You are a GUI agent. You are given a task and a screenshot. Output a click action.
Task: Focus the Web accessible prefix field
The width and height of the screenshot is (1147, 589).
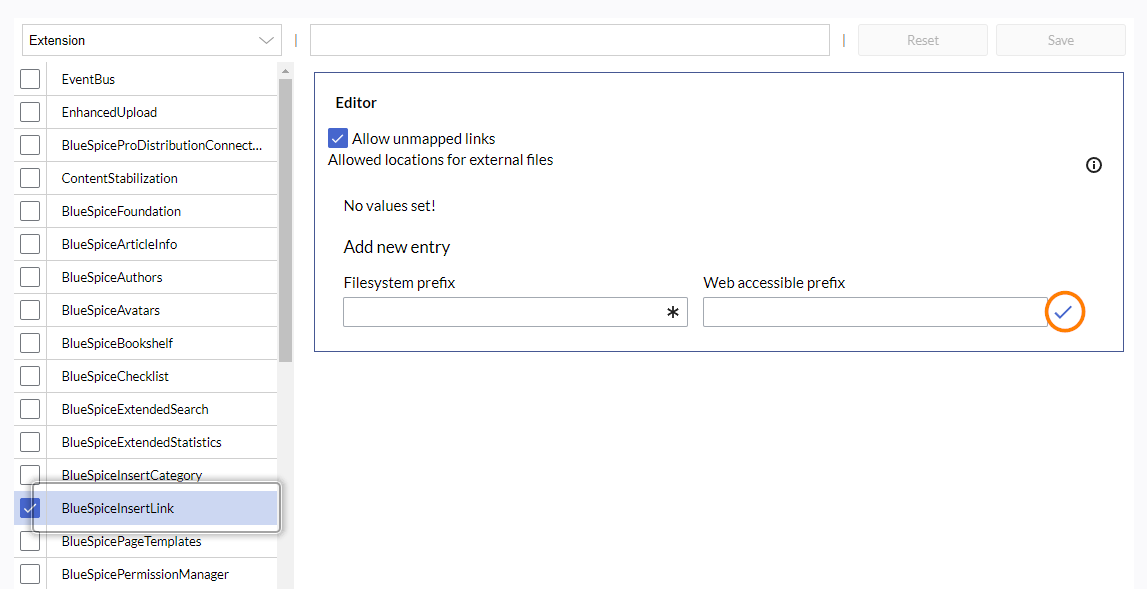tap(874, 313)
